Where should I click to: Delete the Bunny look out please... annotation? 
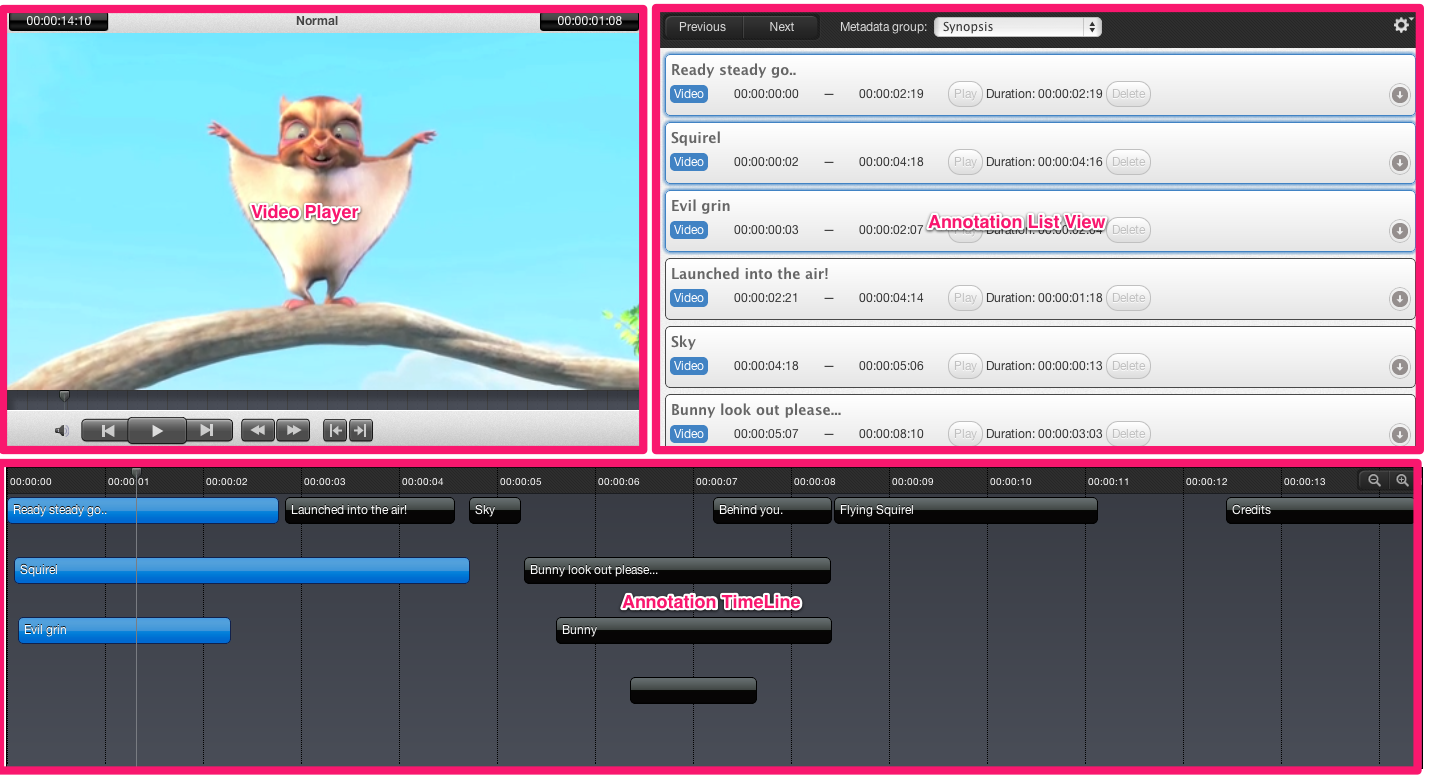tap(1128, 434)
